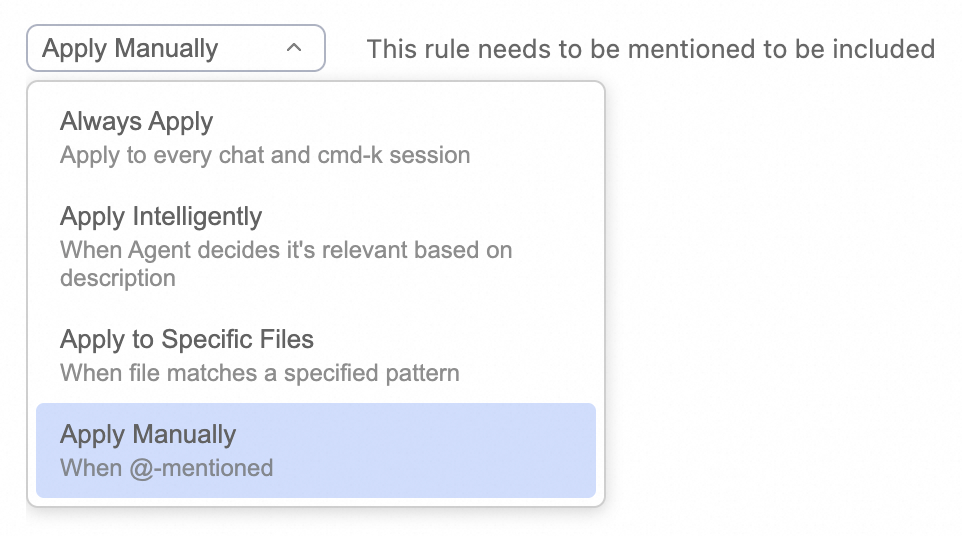
Task: Click the 'When @-mentioned' subtitle
Action: pos(166,467)
